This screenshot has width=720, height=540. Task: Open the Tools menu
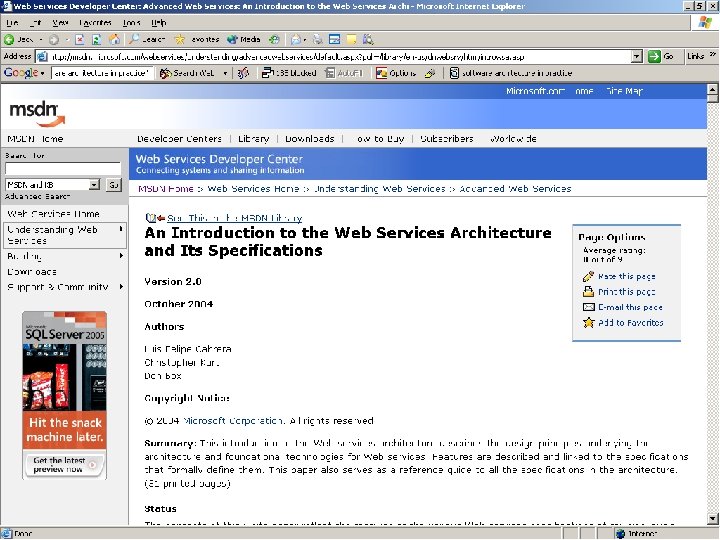(x=131, y=22)
